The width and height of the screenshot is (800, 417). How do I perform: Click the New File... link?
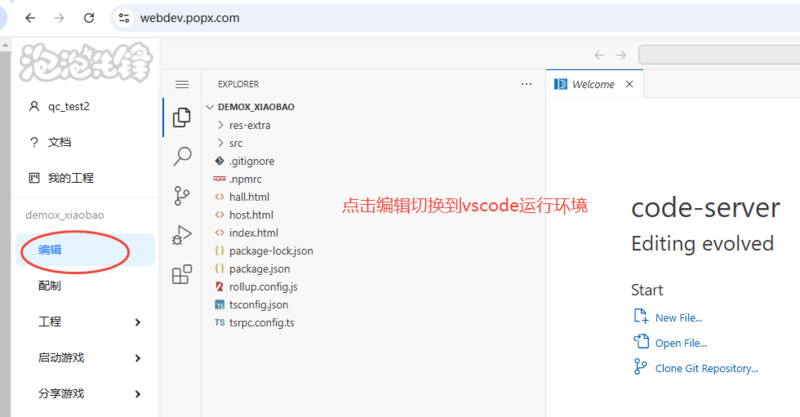pyautogui.click(x=678, y=317)
